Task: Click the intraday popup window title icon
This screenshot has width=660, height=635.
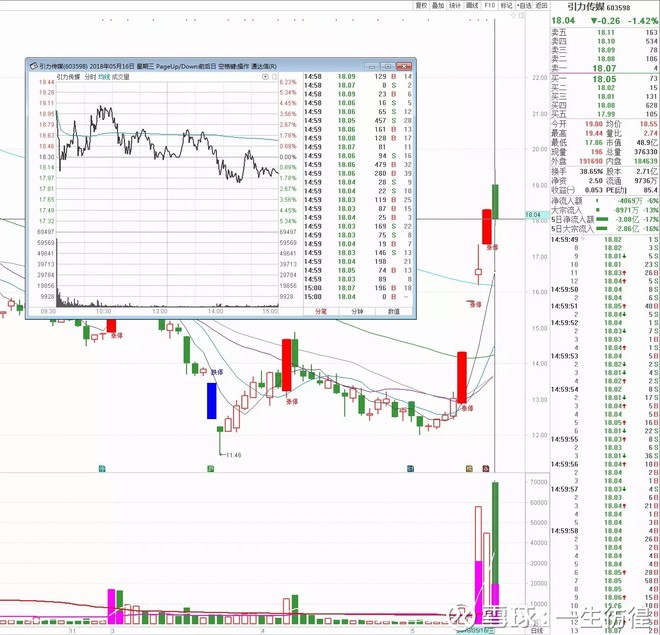Action: (x=33, y=66)
